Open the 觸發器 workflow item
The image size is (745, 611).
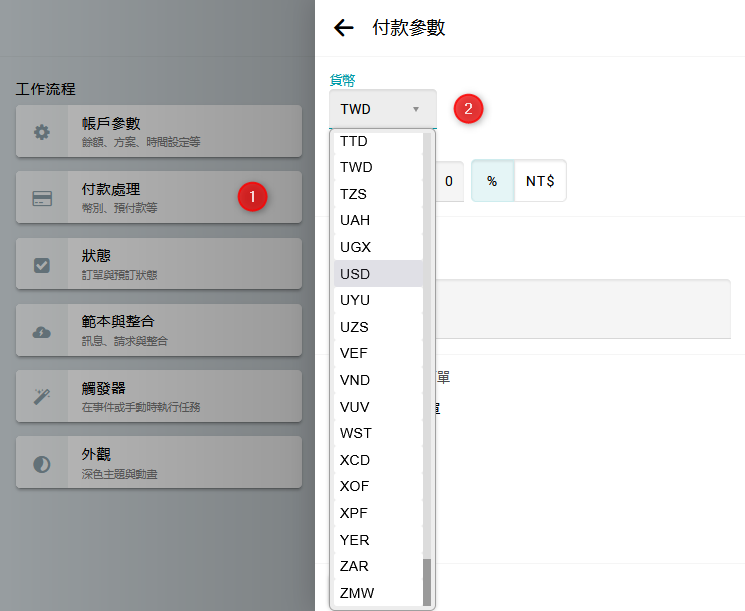point(160,396)
